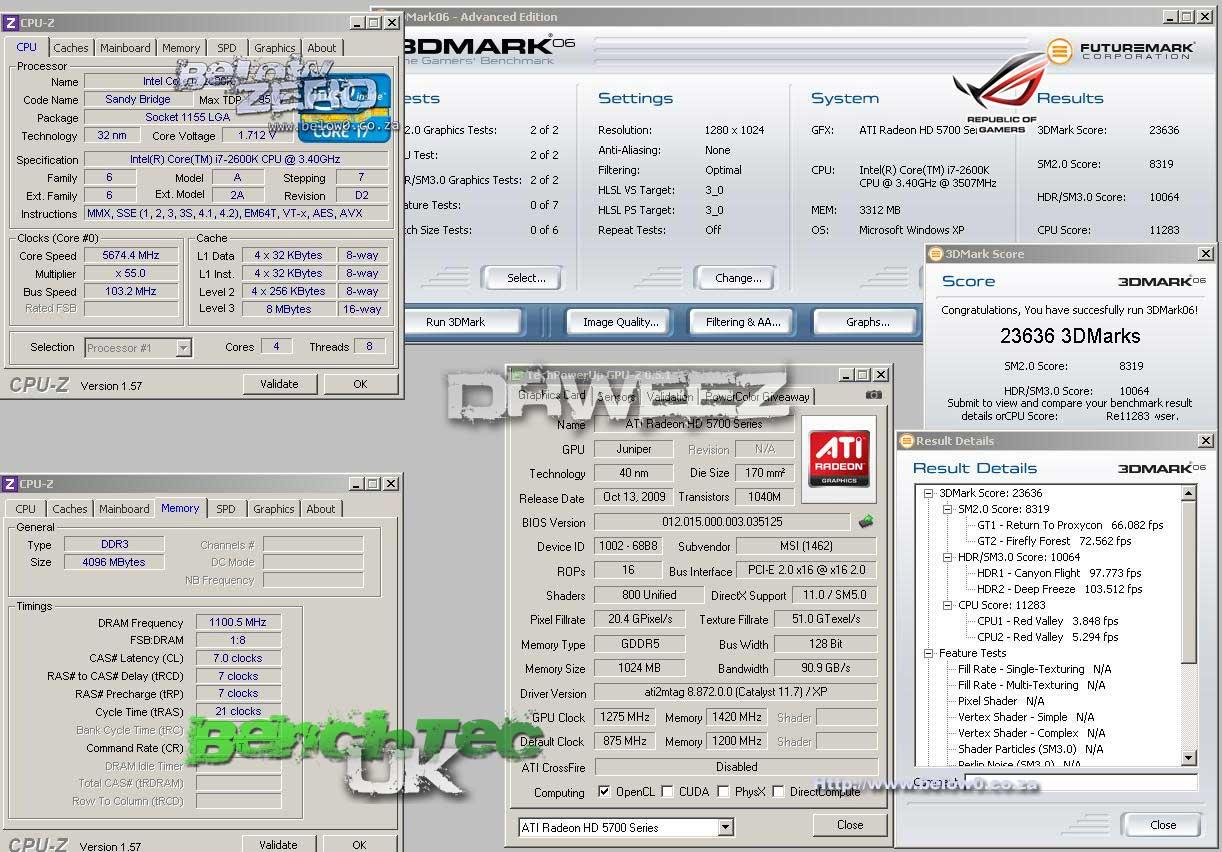The image size is (1222, 852).
Task: Click the Futuremark Corporation logo in 3DMark06
Action: (x=1120, y=50)
